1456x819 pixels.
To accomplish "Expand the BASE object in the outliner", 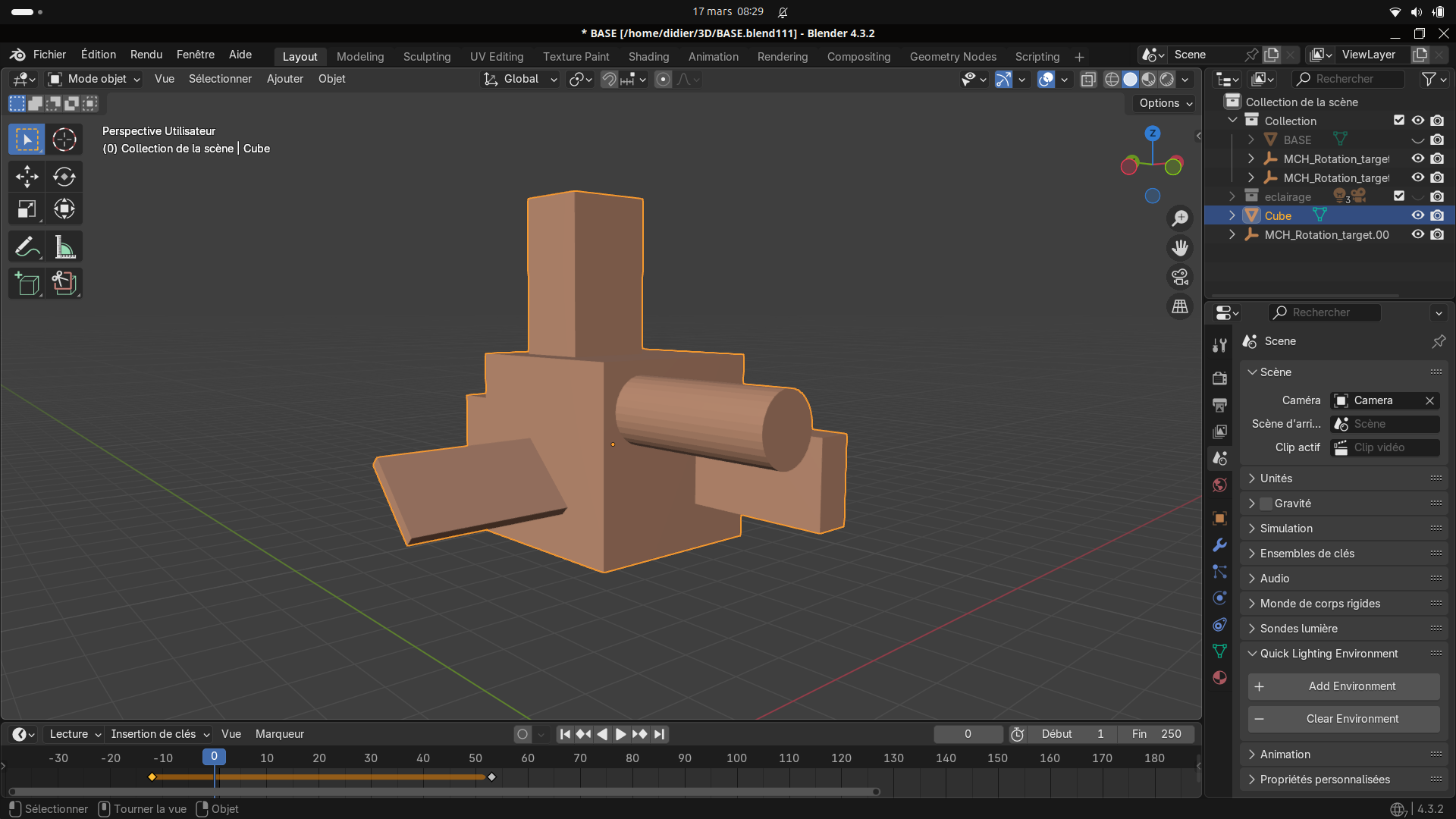I will tap(1250, 140).
